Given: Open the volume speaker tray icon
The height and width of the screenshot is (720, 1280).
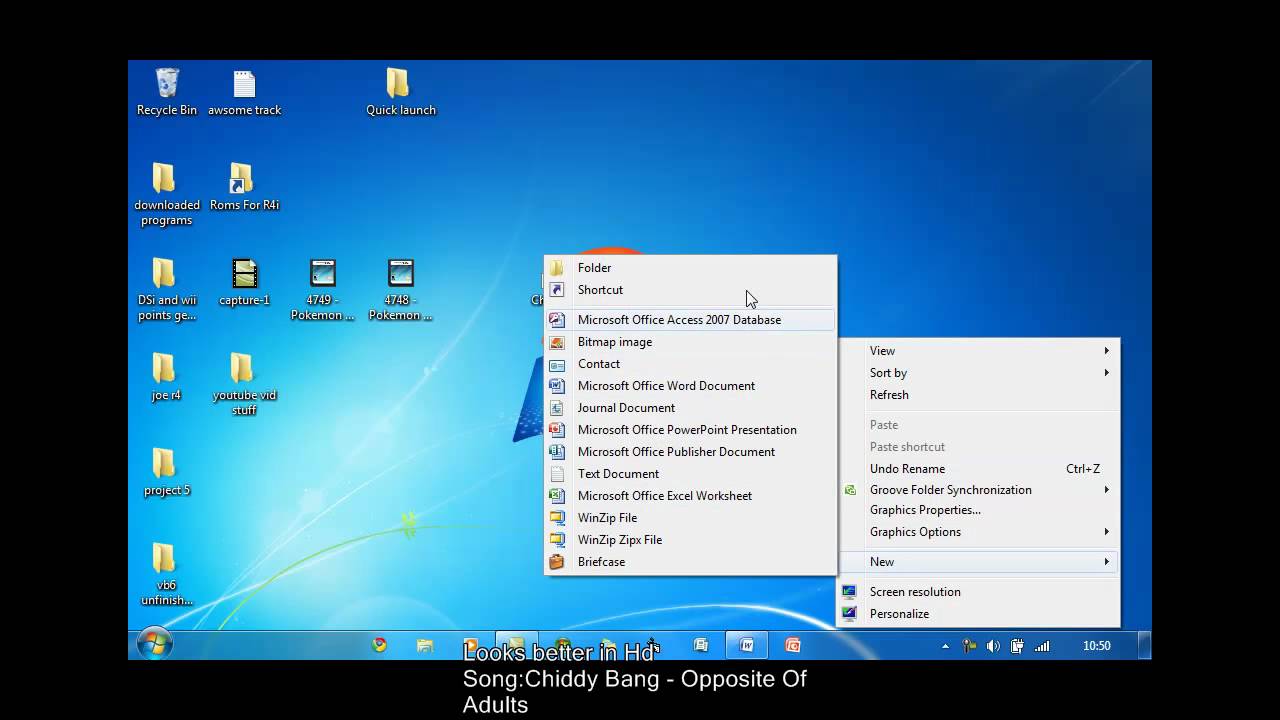Looking at the screenshot, I should tap(993, 646).
